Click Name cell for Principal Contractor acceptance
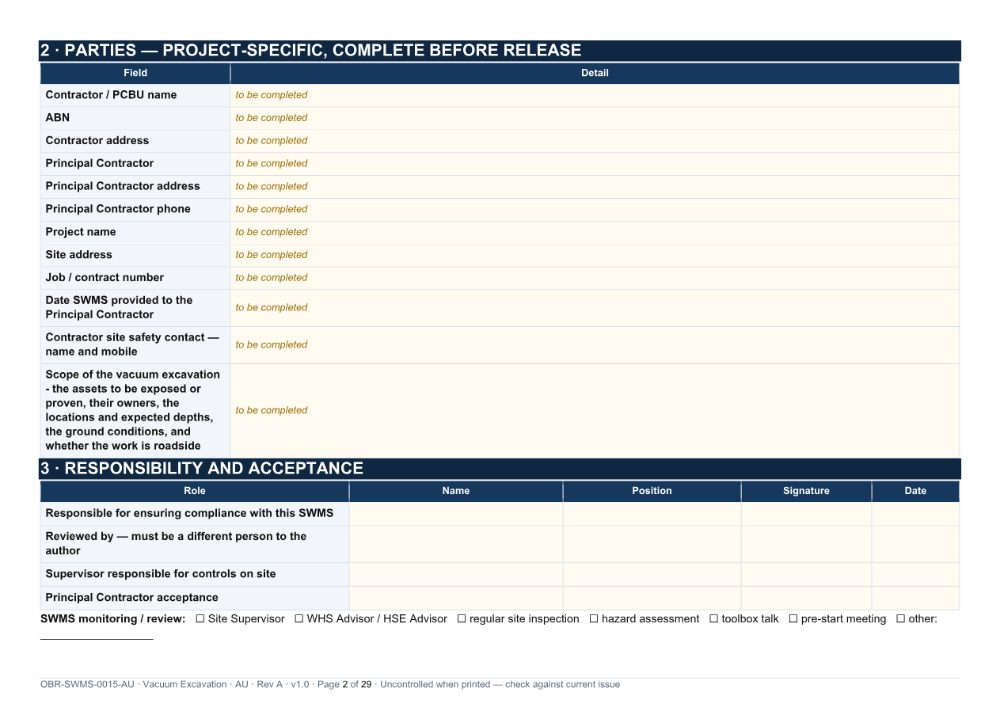The width and height of the screenshot is (1000, 707). [456, 598]
